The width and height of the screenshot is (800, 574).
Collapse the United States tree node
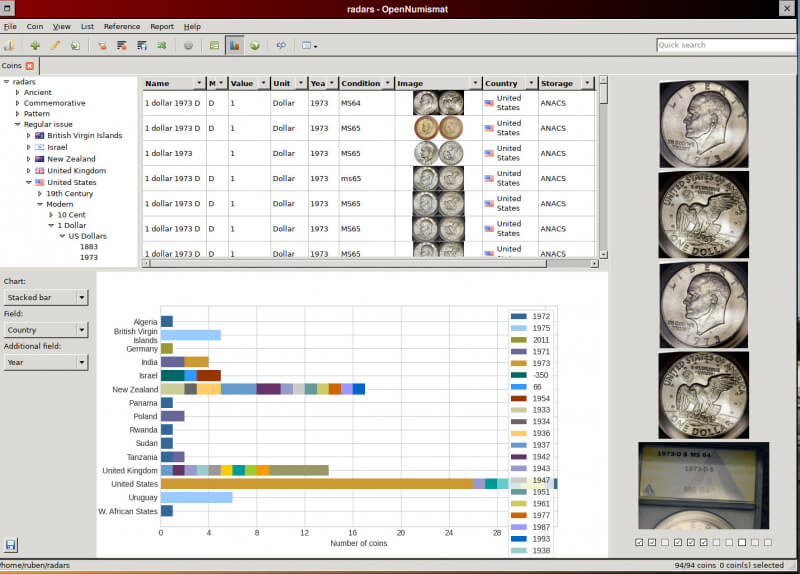pos(29,183)
